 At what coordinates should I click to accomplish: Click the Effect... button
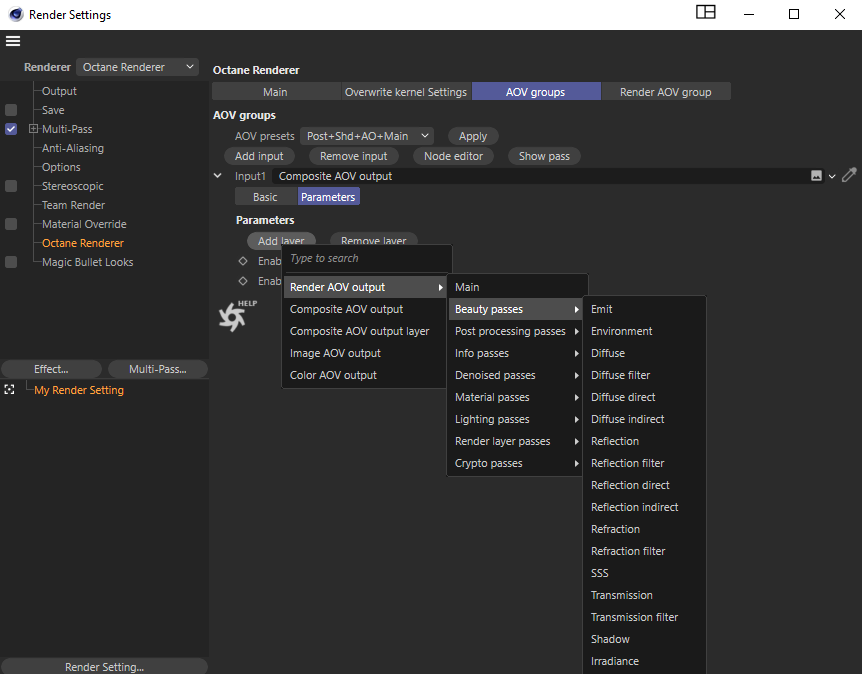tap(51, 369)
